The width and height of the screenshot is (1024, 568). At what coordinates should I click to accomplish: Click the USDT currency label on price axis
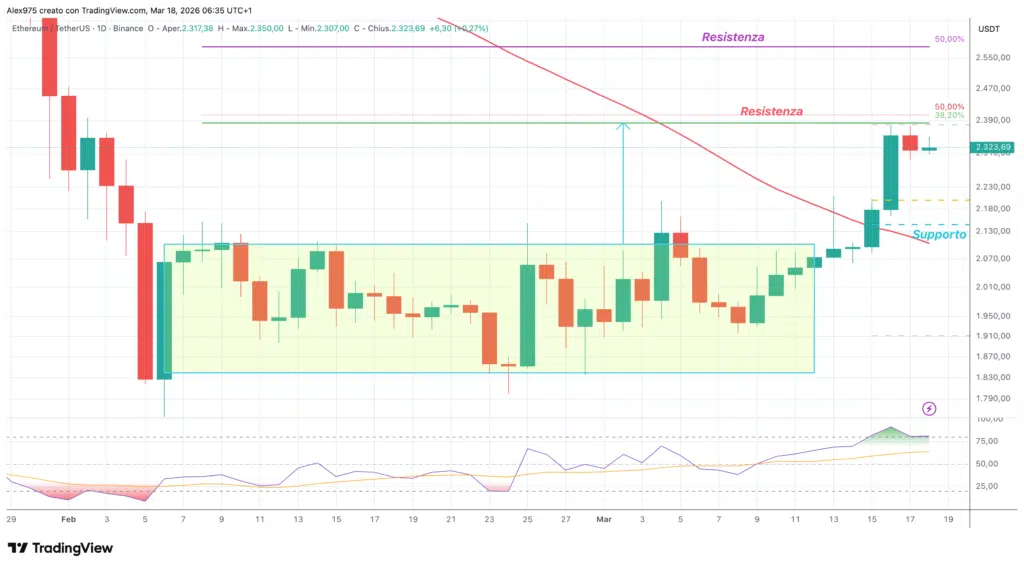tap(988, 28)
